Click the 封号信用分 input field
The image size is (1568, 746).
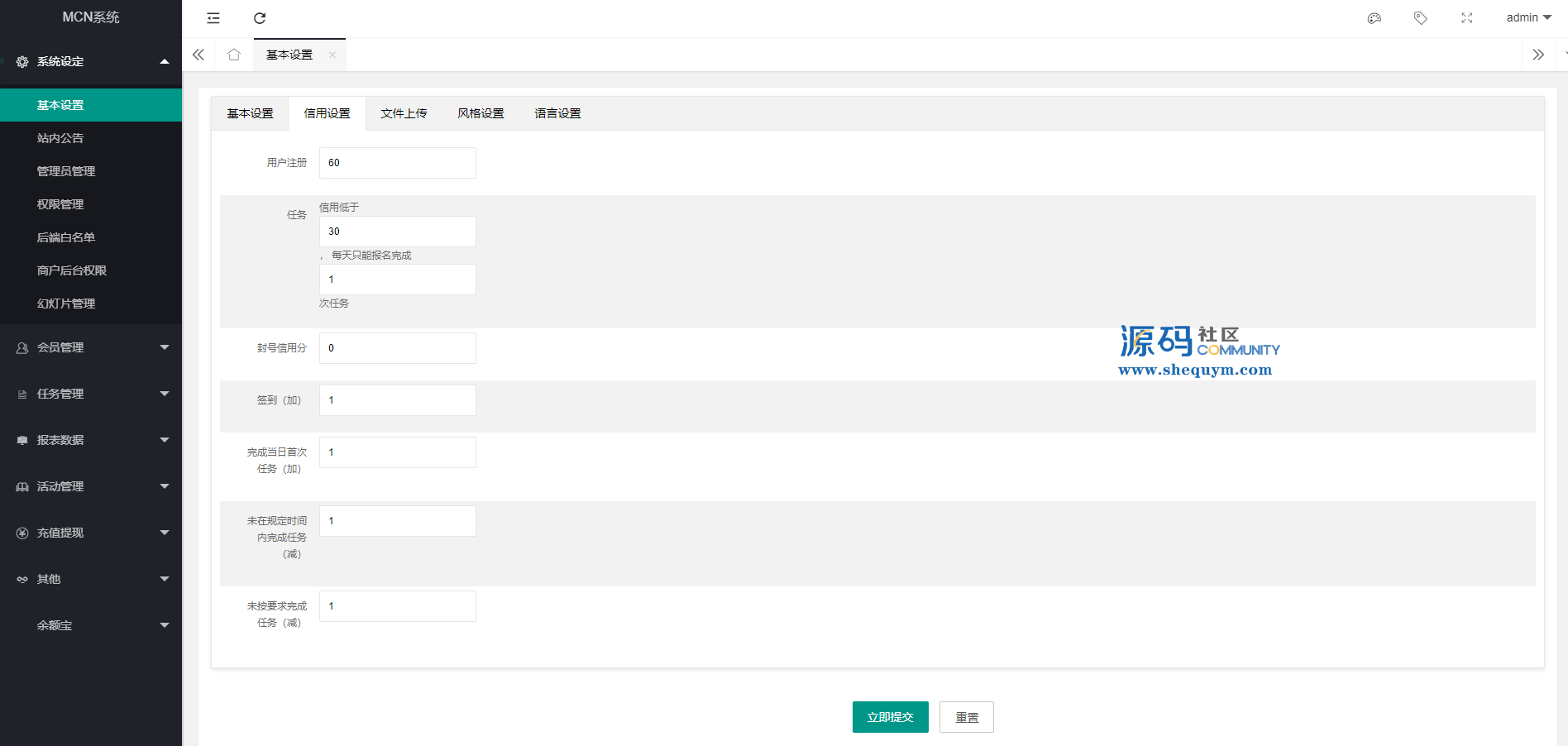coord(398,348)
